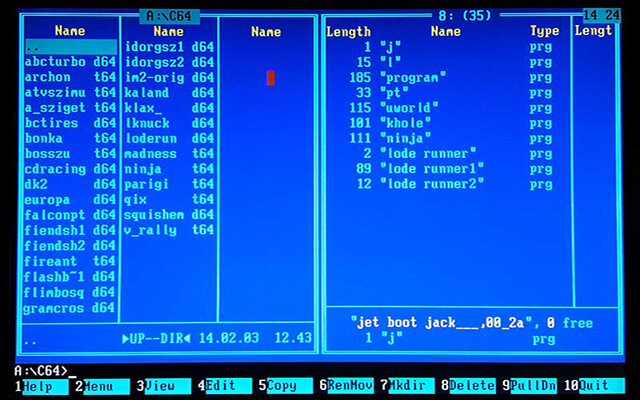
Task: Select file idorgsz2 d64
Action: [169, 62]
